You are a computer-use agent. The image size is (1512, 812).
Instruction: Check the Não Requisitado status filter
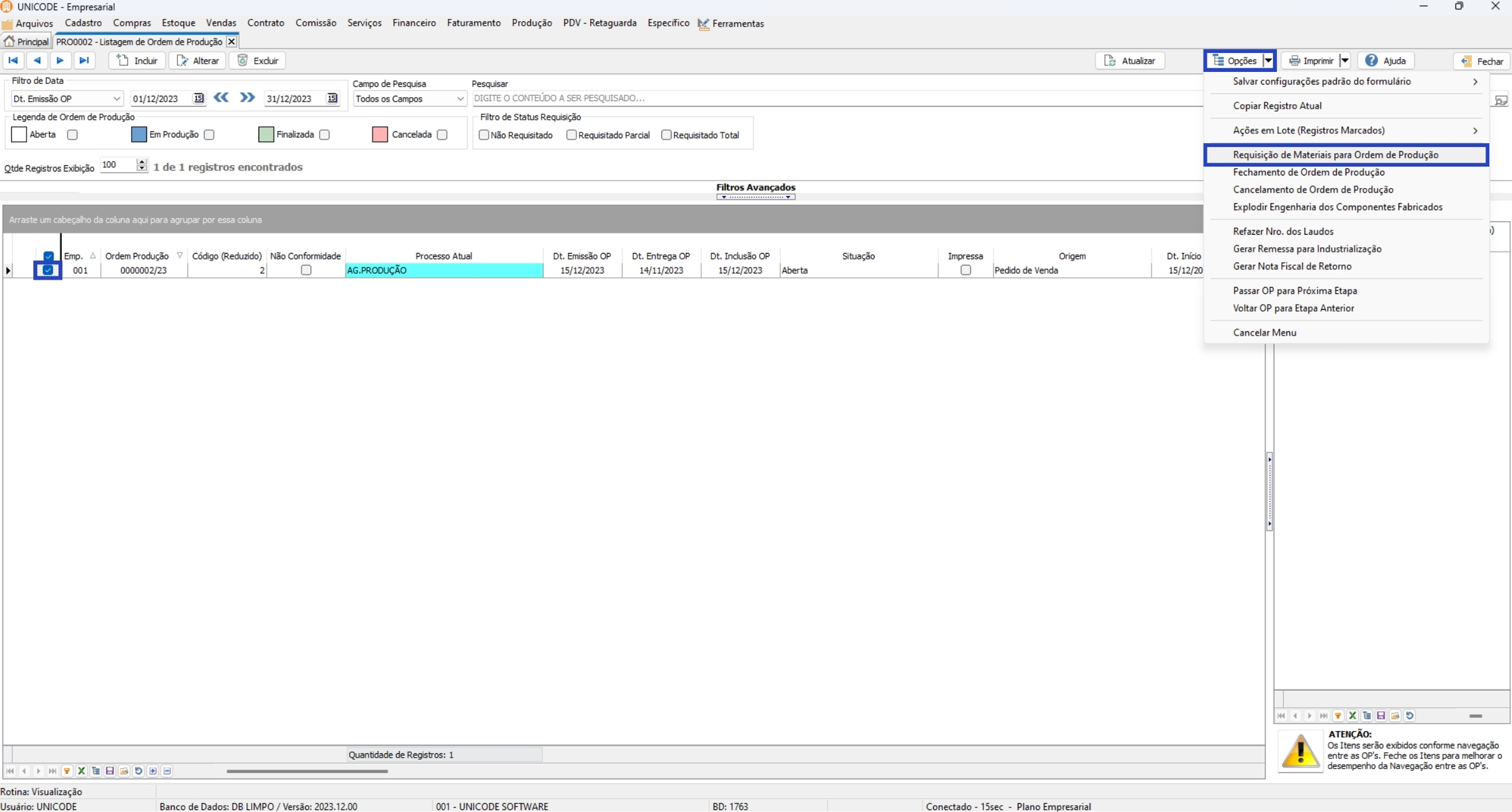pos(484,135)
